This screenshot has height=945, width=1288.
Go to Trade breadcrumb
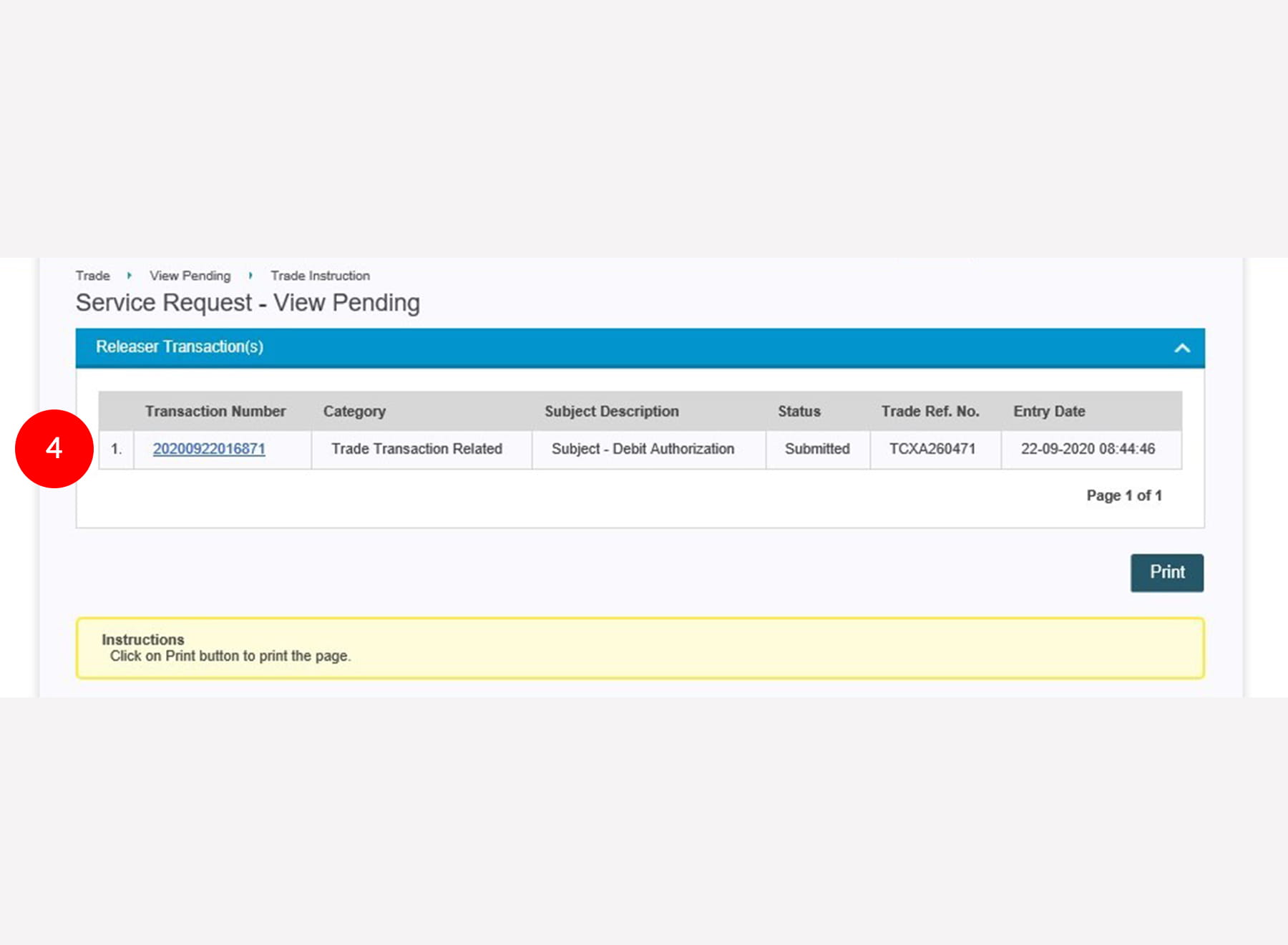click(93, 276)
